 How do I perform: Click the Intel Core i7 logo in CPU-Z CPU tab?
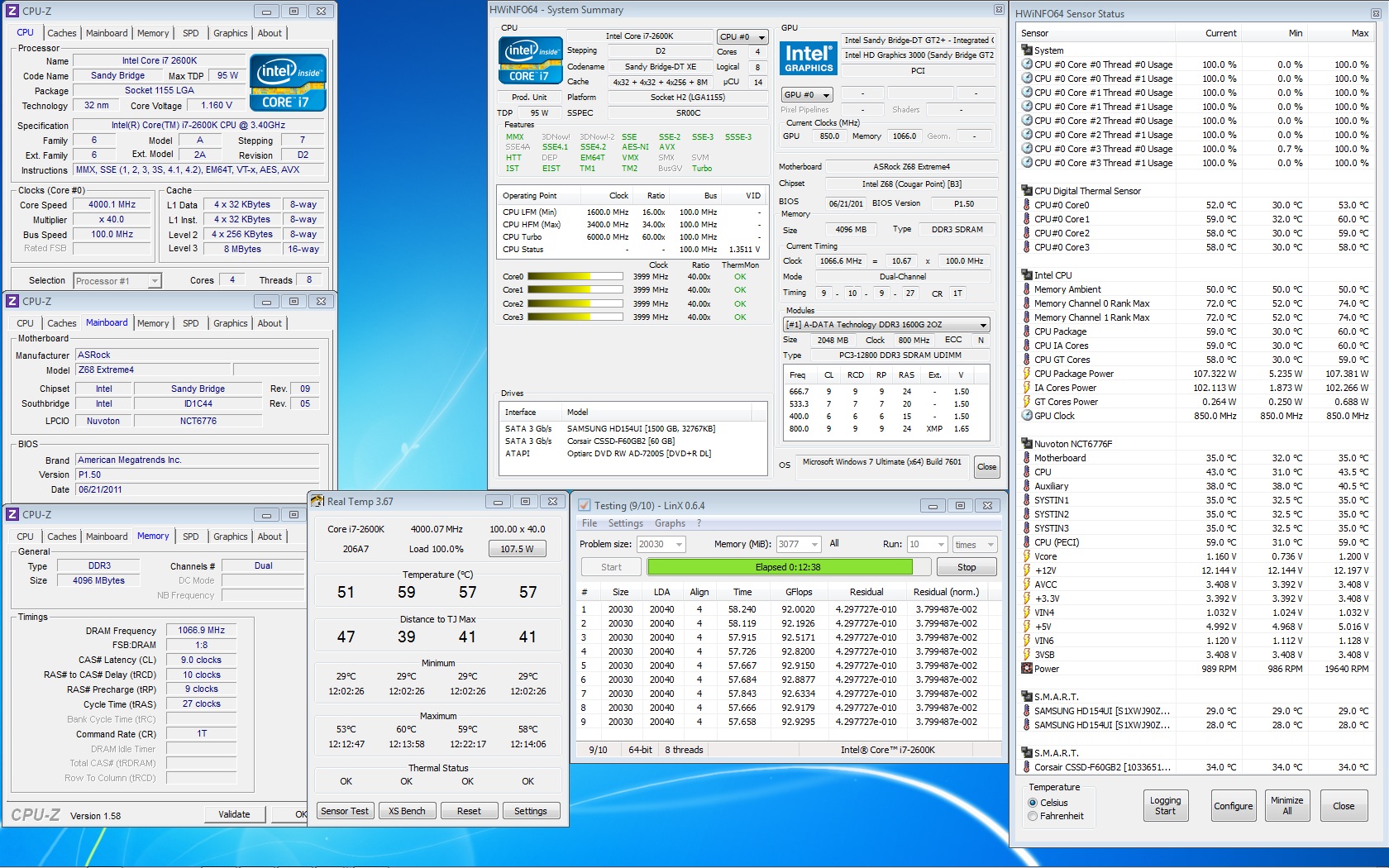[x=288, y=83]
